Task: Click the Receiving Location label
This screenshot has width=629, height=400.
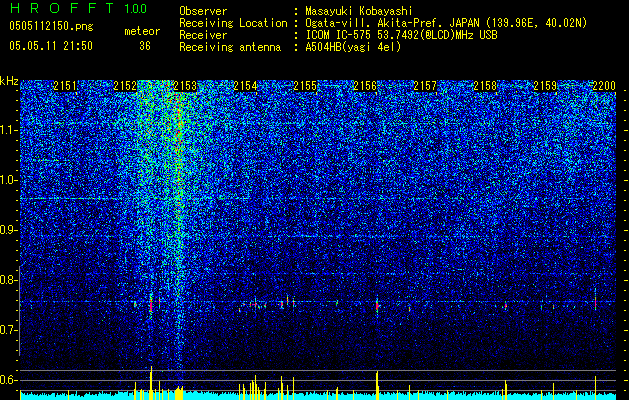Action: pos(233,23)
